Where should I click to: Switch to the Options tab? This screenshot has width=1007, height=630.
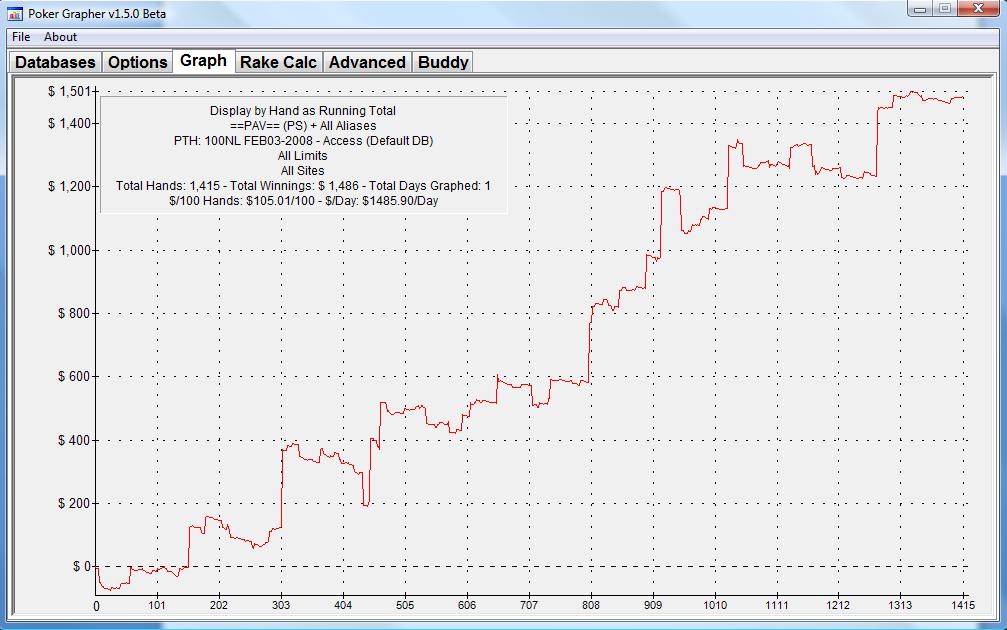(137, 62)
